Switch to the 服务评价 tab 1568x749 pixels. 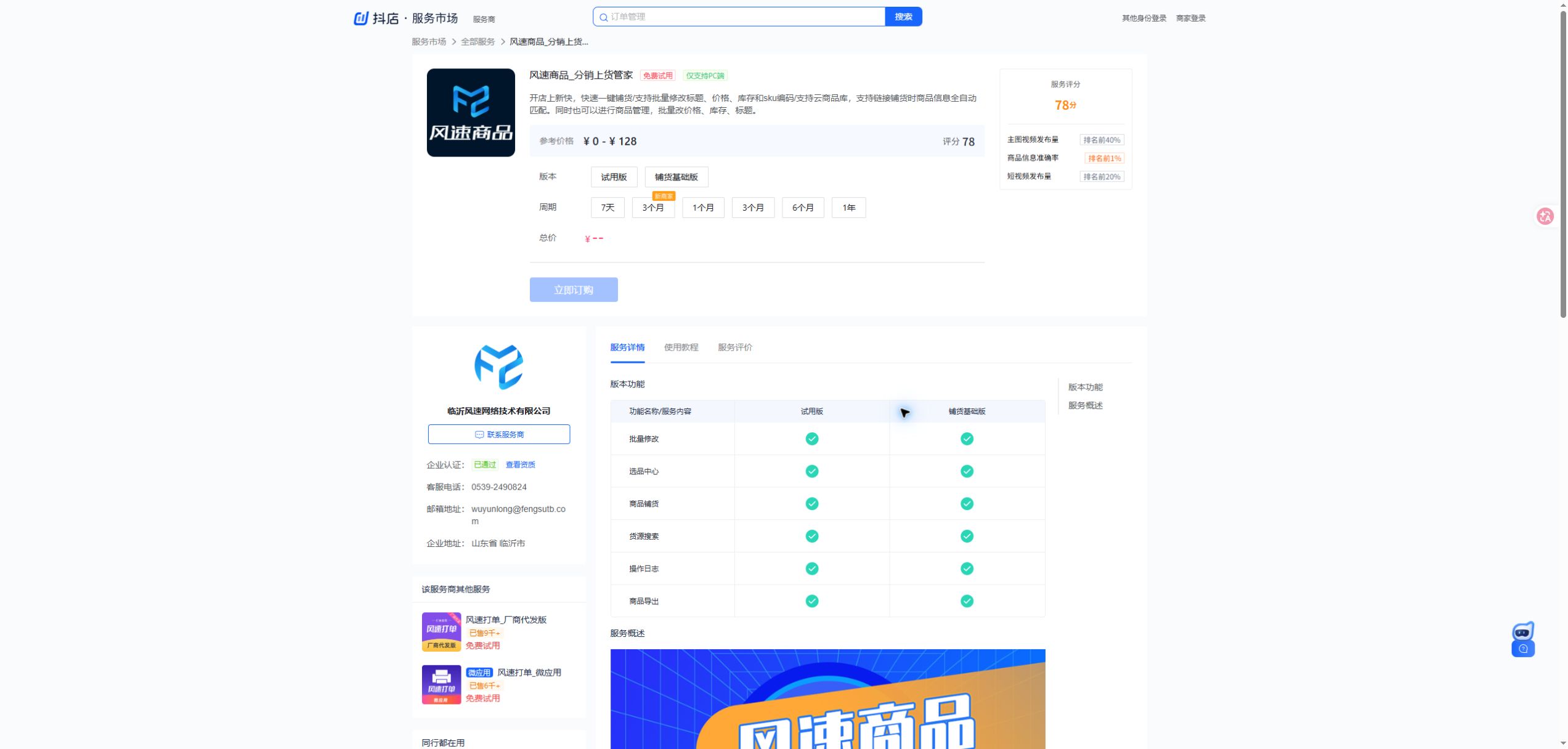pyautogui.click(x=734, y=347)
